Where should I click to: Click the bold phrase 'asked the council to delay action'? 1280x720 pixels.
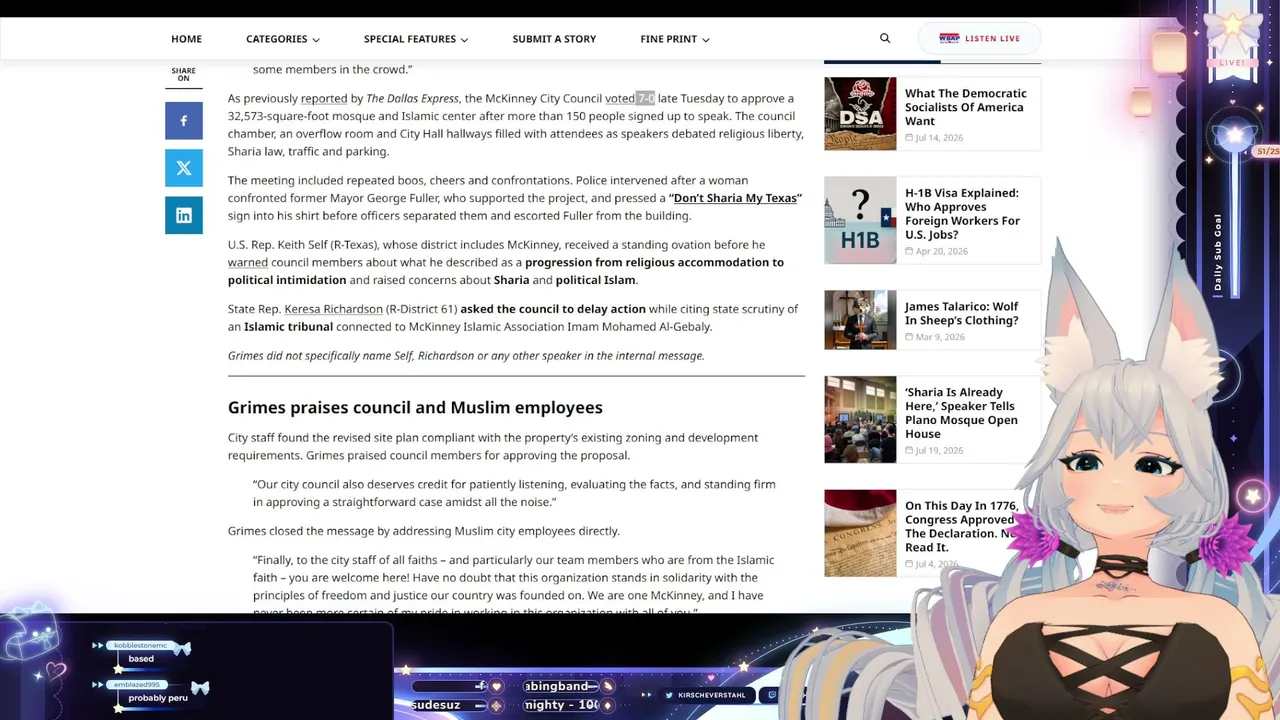click(x=553, y=309)
